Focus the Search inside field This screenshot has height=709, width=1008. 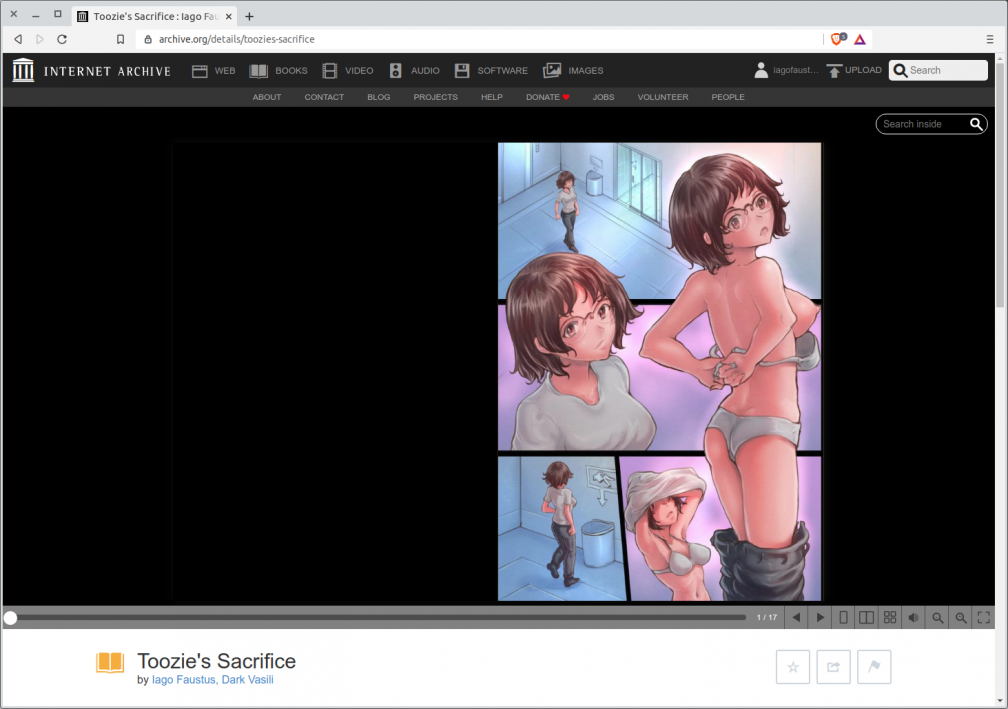pos(932,124)
